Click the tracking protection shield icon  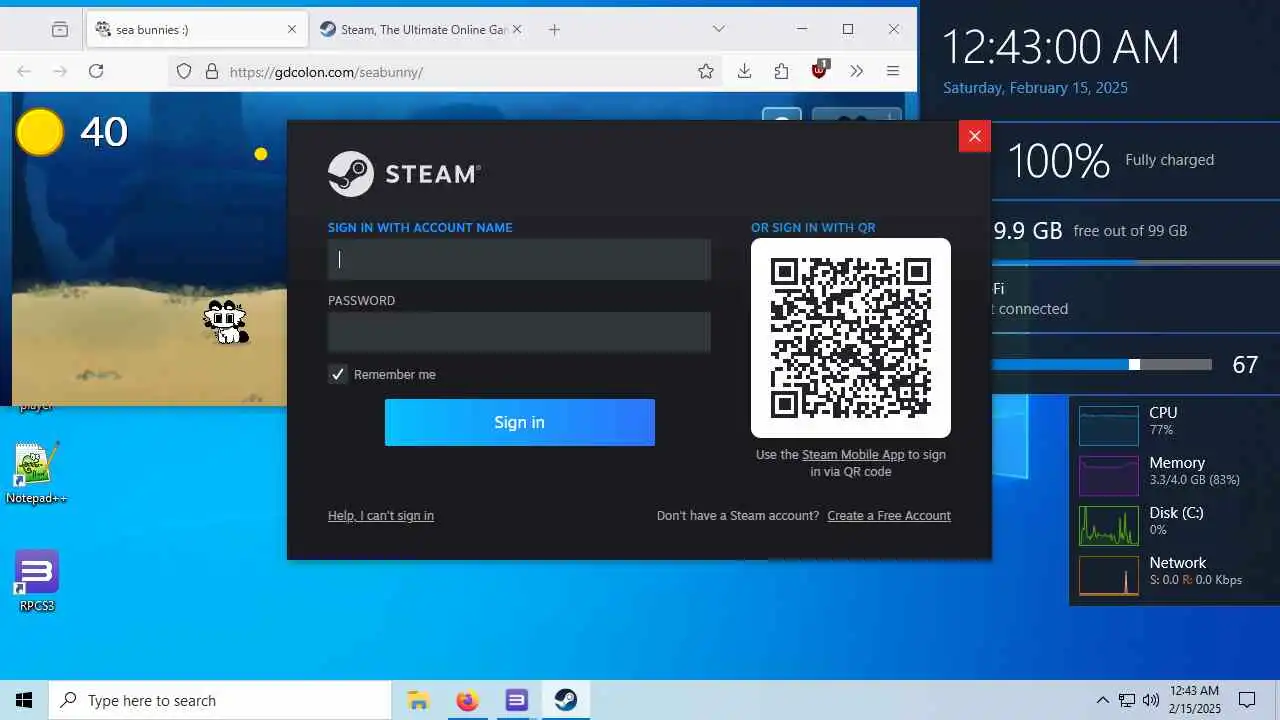click(x=184, y=71)
